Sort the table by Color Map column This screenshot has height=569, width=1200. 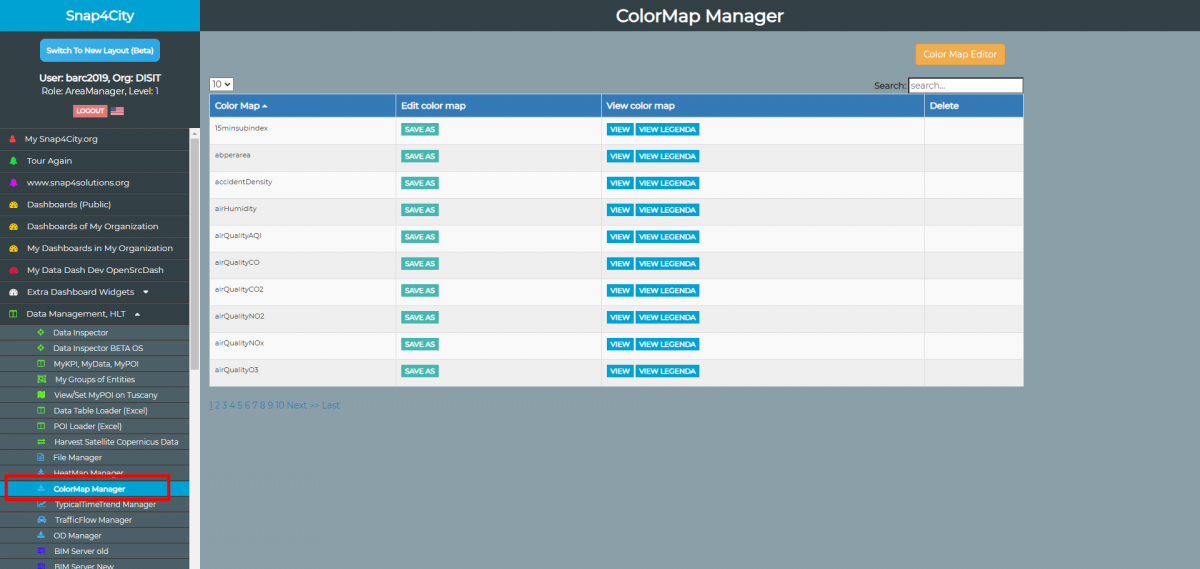pyautogui.click(x=241, y=106)
